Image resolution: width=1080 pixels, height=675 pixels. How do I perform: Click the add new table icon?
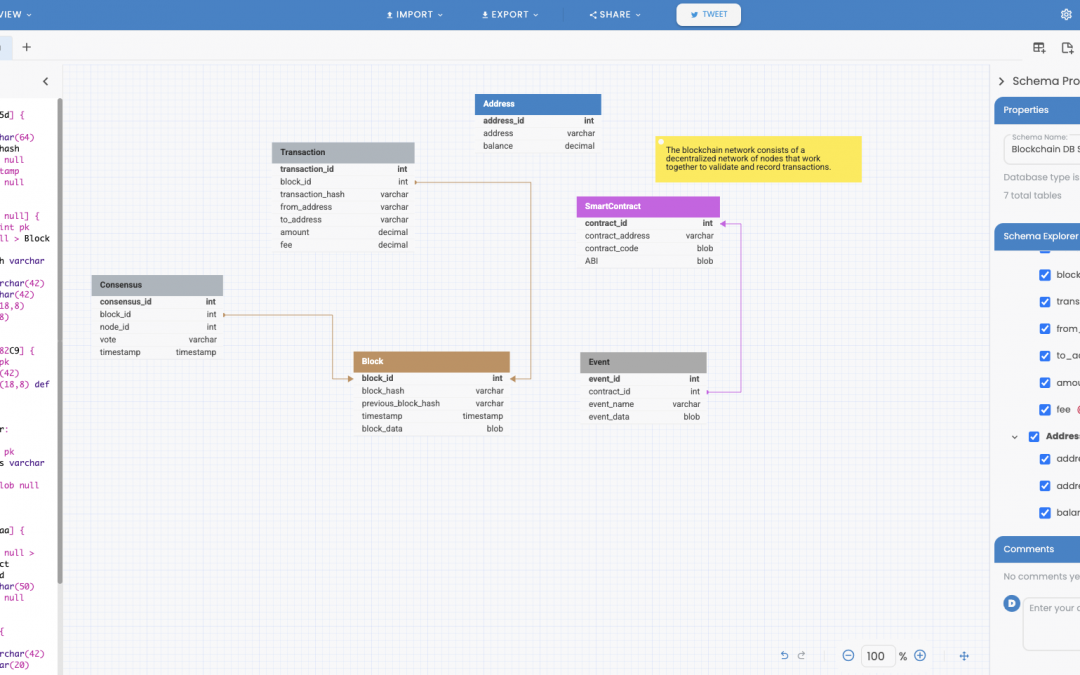coord(1038,47)
